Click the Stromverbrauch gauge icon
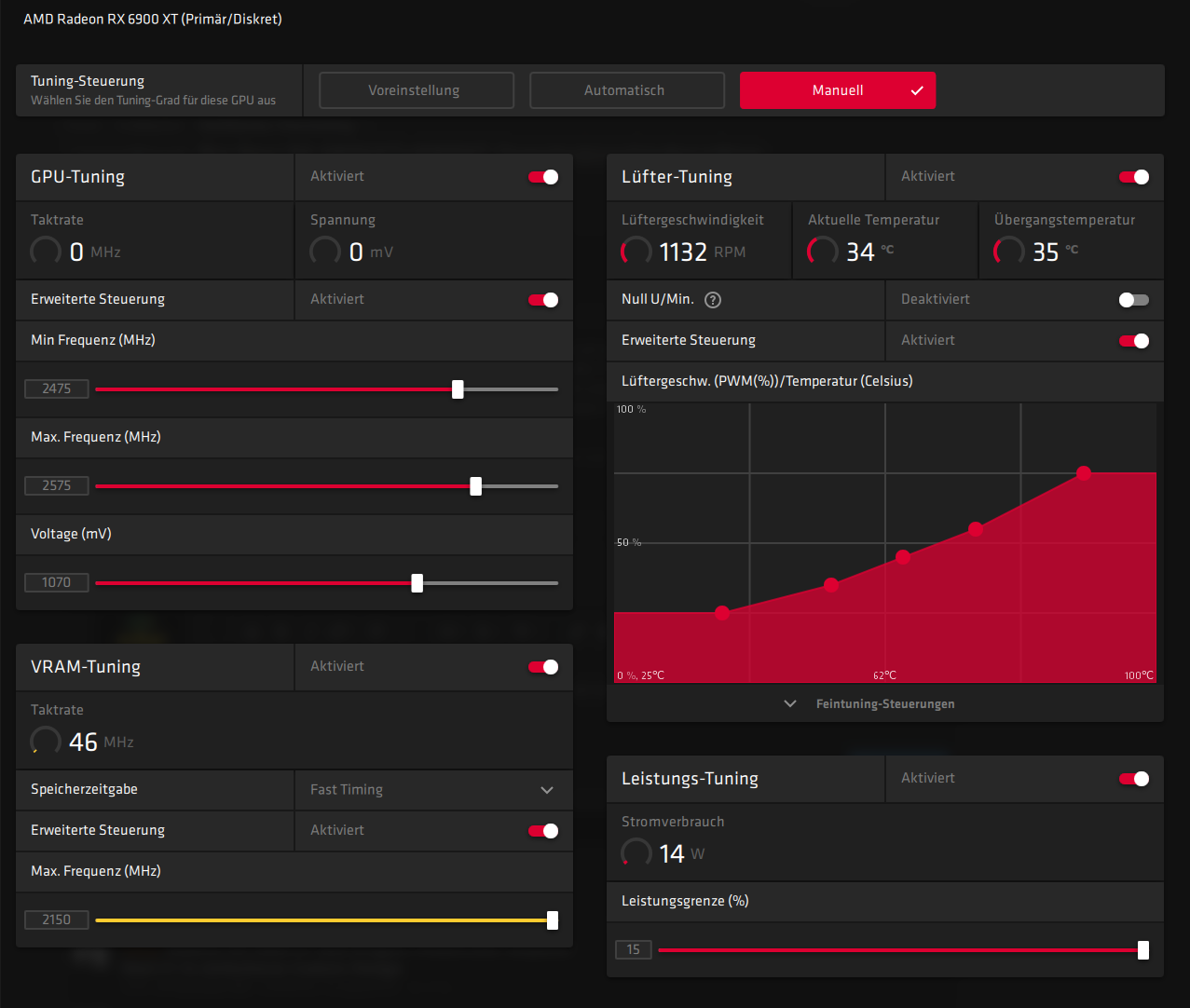This screenshot has height=1008, width=1190. (636, 852)
